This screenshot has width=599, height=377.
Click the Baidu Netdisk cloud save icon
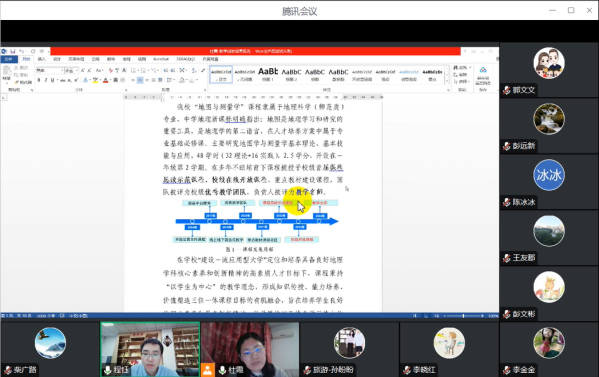(x=483, y=70)
